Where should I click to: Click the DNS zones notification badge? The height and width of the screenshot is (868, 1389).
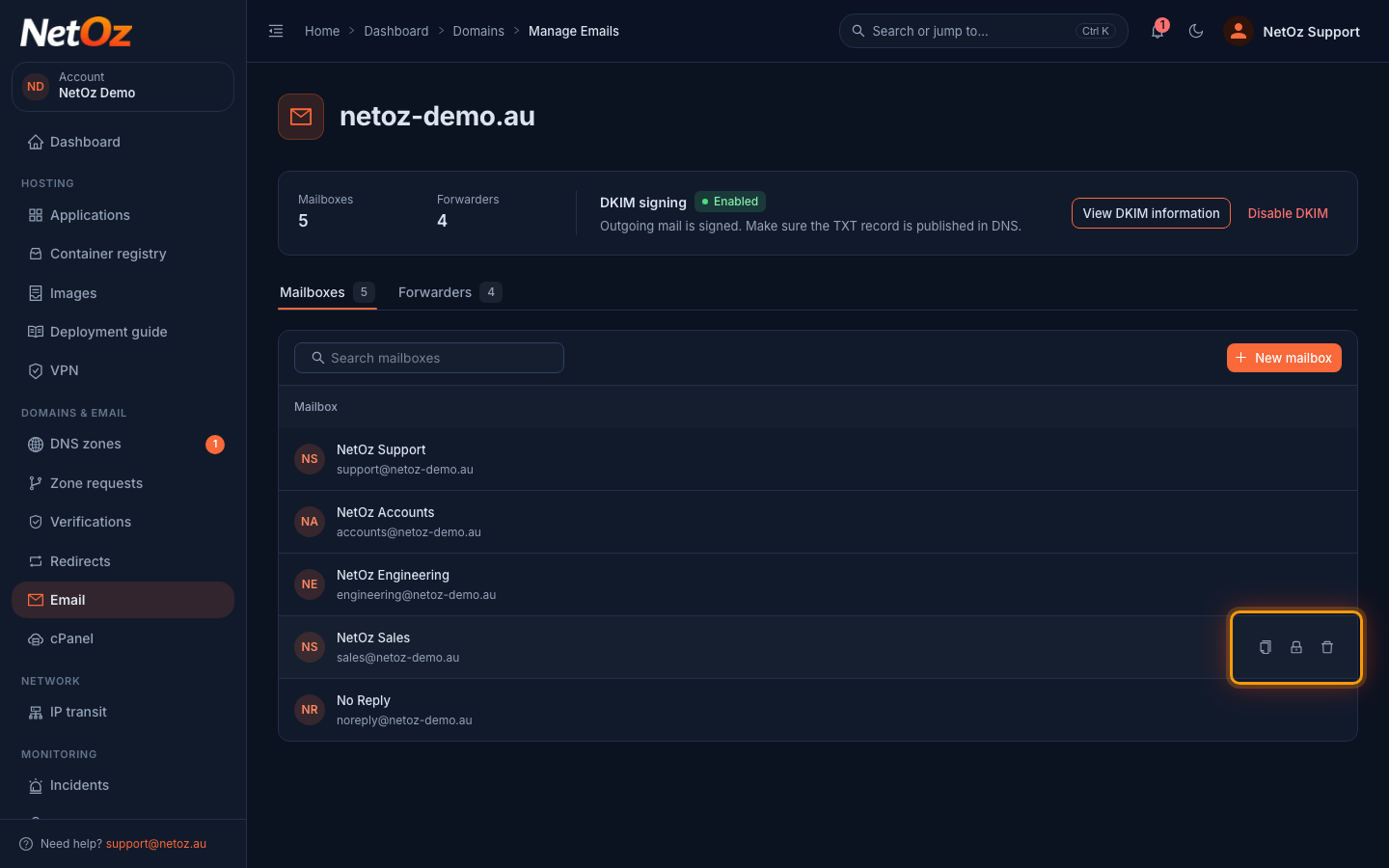(215, 444)
